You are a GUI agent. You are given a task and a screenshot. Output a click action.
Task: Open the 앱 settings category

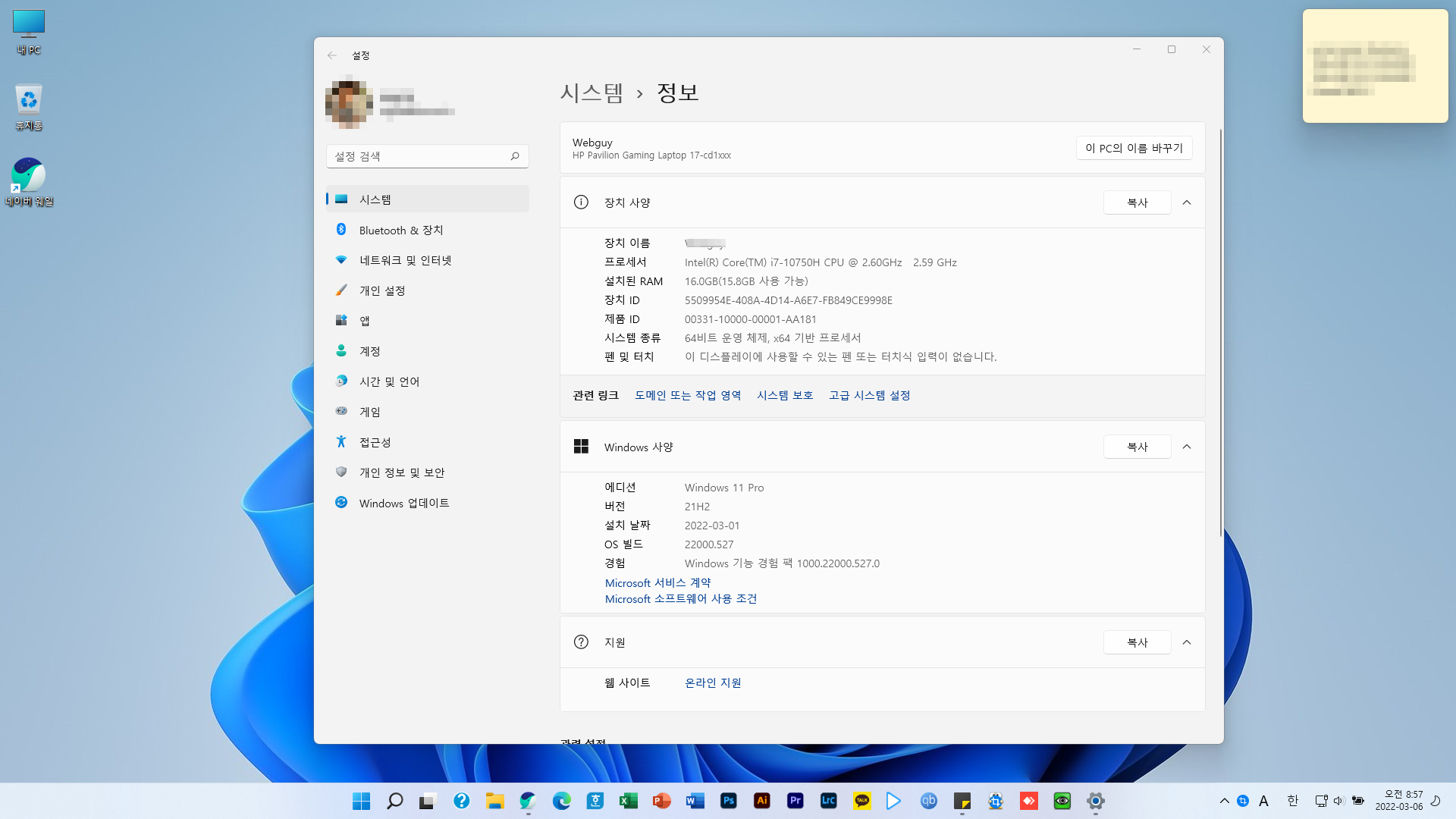point(427,321)
